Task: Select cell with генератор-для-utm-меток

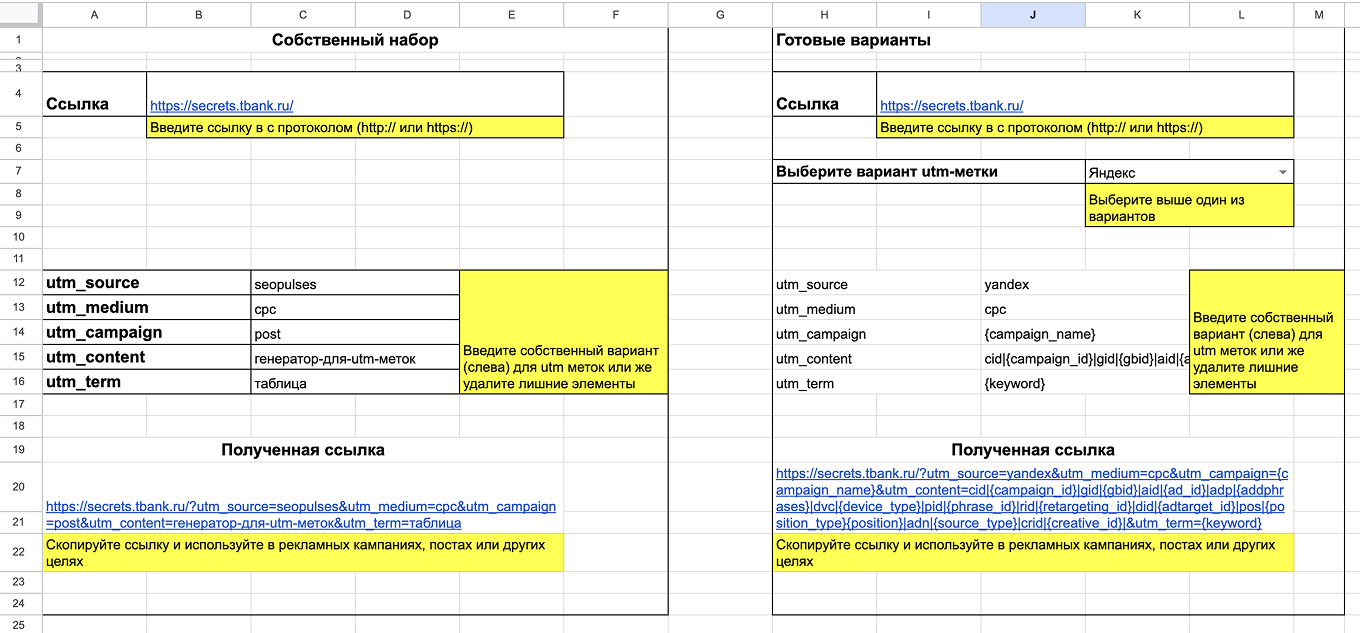Action: click(355, 358)
